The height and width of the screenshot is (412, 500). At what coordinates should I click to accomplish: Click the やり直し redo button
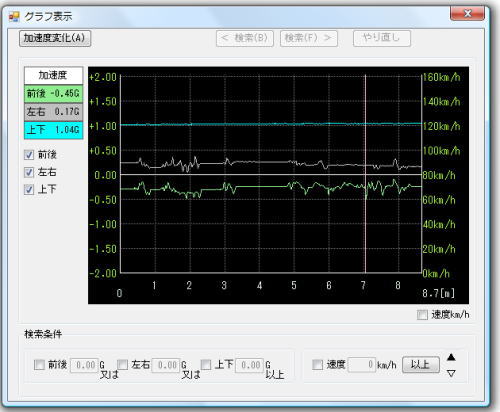[x=382, y=38]
